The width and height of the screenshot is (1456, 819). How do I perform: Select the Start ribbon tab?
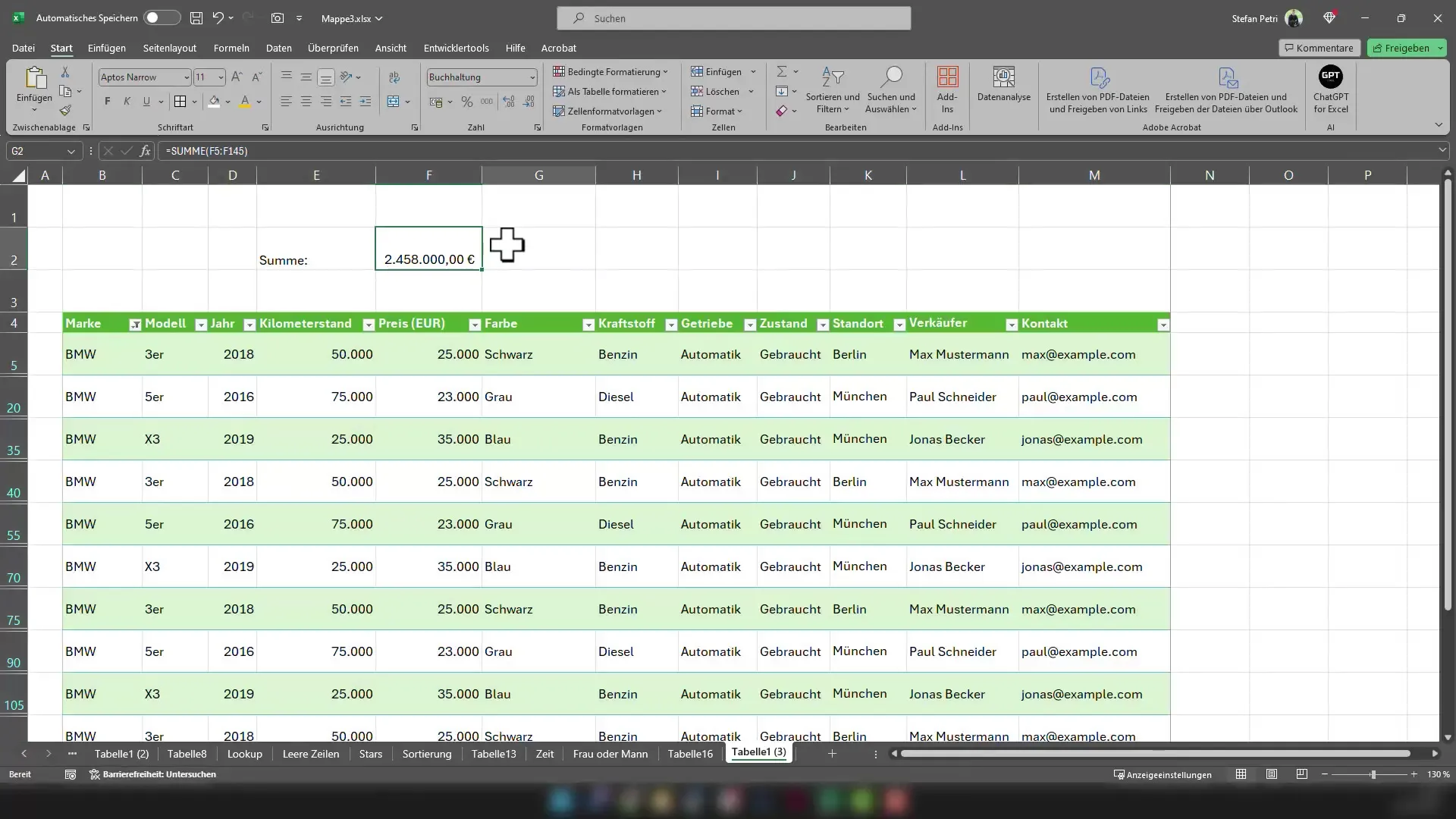pos(61,47)
